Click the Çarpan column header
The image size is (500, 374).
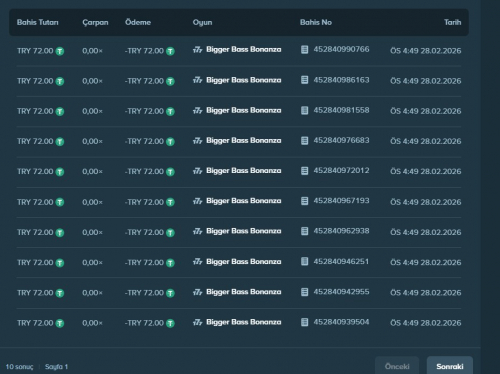(95, 22)
